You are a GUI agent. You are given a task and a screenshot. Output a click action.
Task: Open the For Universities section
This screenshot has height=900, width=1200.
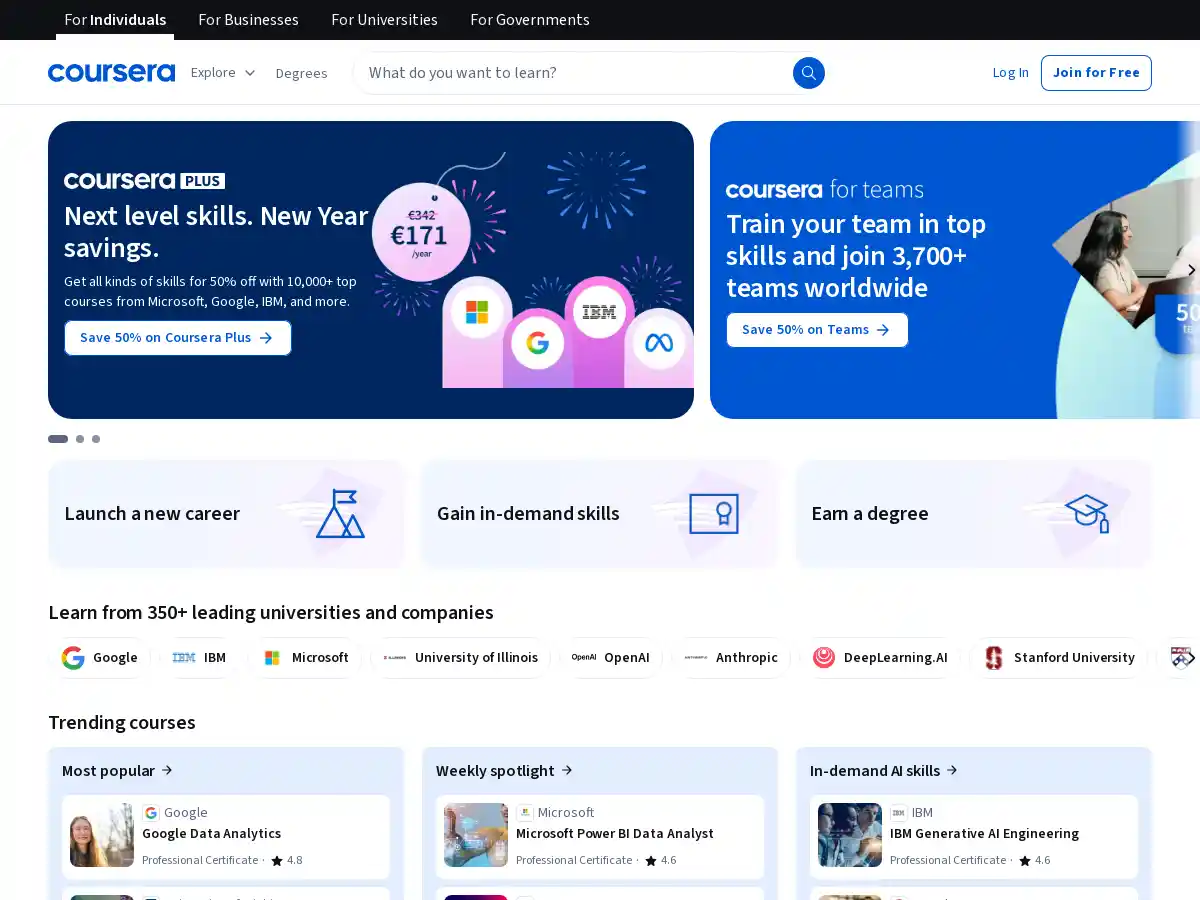(x=384, y=19)
